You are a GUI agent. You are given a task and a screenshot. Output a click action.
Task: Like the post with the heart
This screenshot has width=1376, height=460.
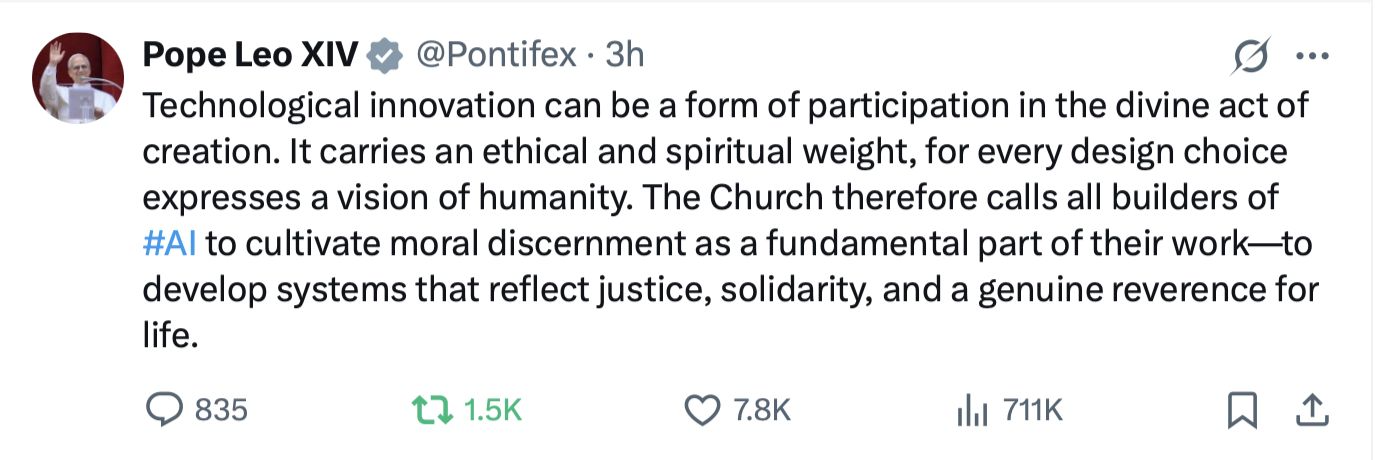pos(702,409)
